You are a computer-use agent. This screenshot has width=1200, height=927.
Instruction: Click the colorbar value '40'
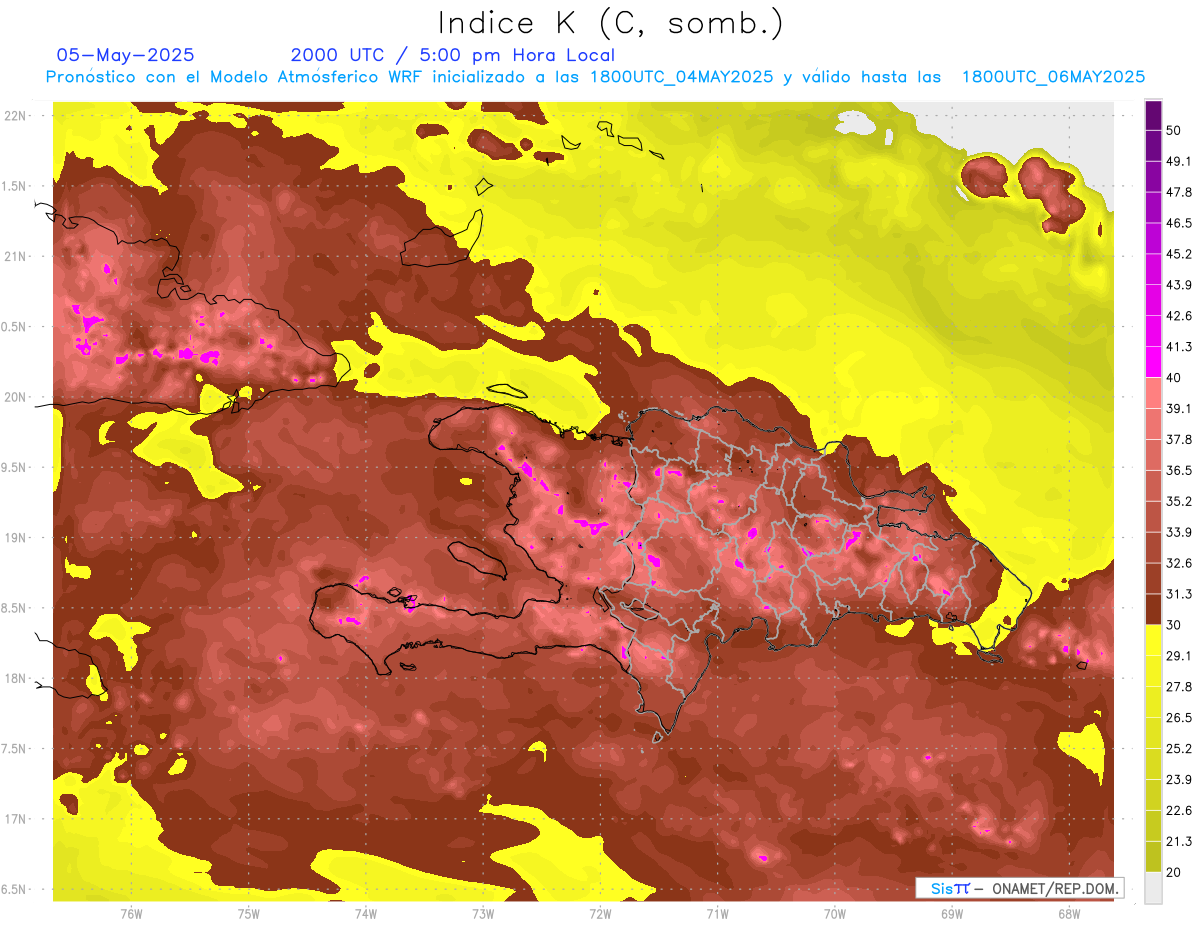tap(1175, 378)
